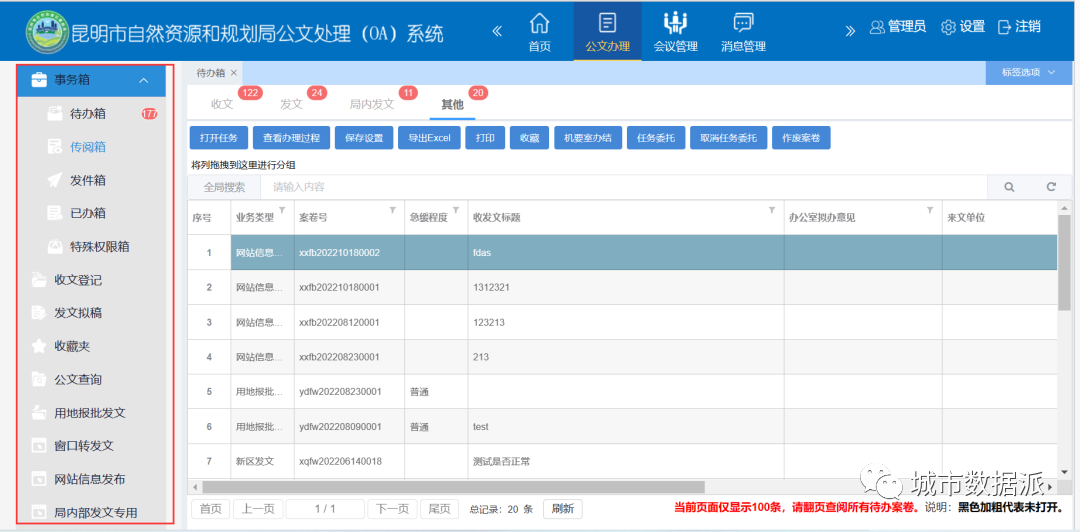Click the 收藏夹 star icon

[x=39, y=347]
